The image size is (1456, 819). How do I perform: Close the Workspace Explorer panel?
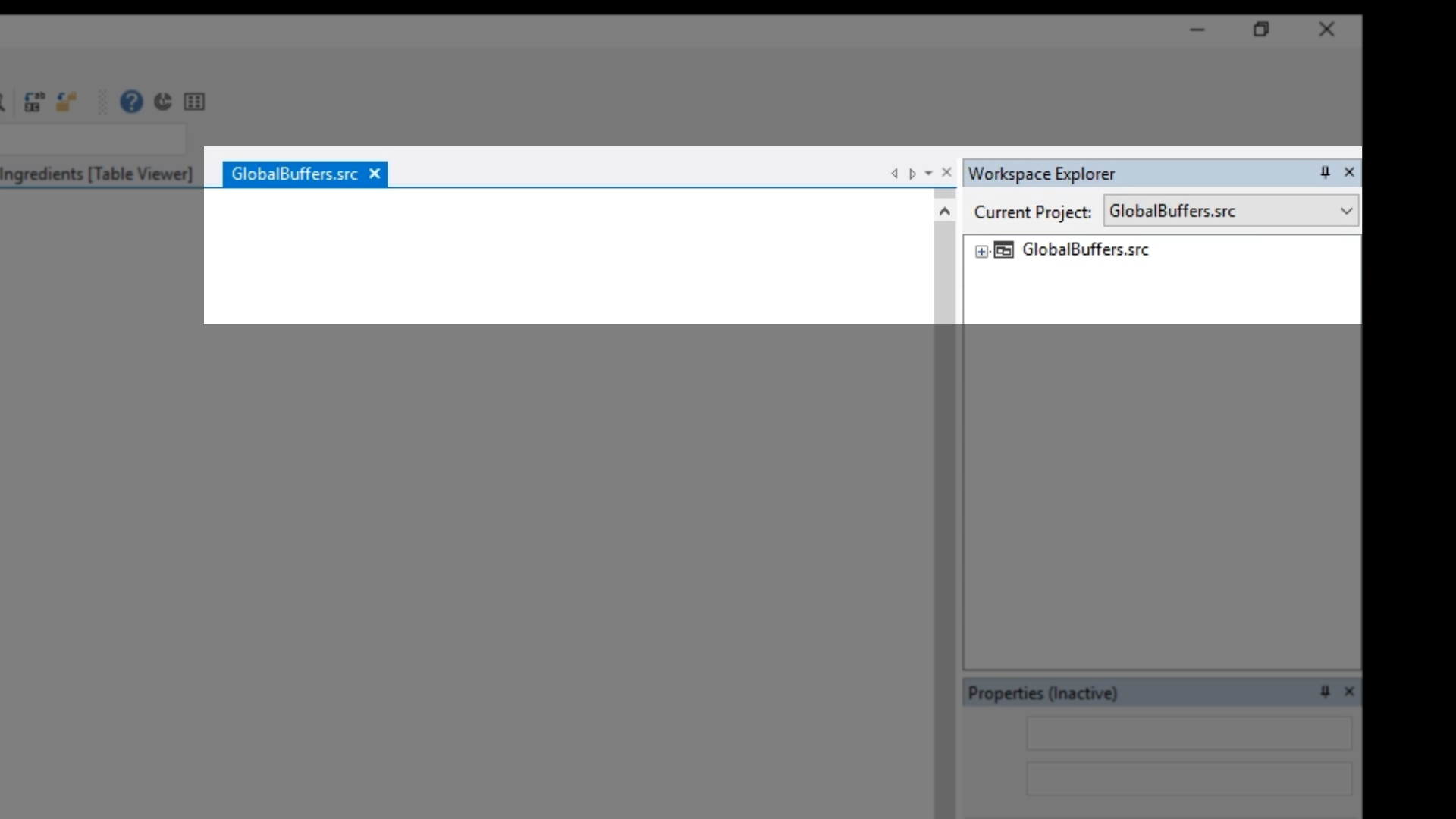coord(1349,173)
